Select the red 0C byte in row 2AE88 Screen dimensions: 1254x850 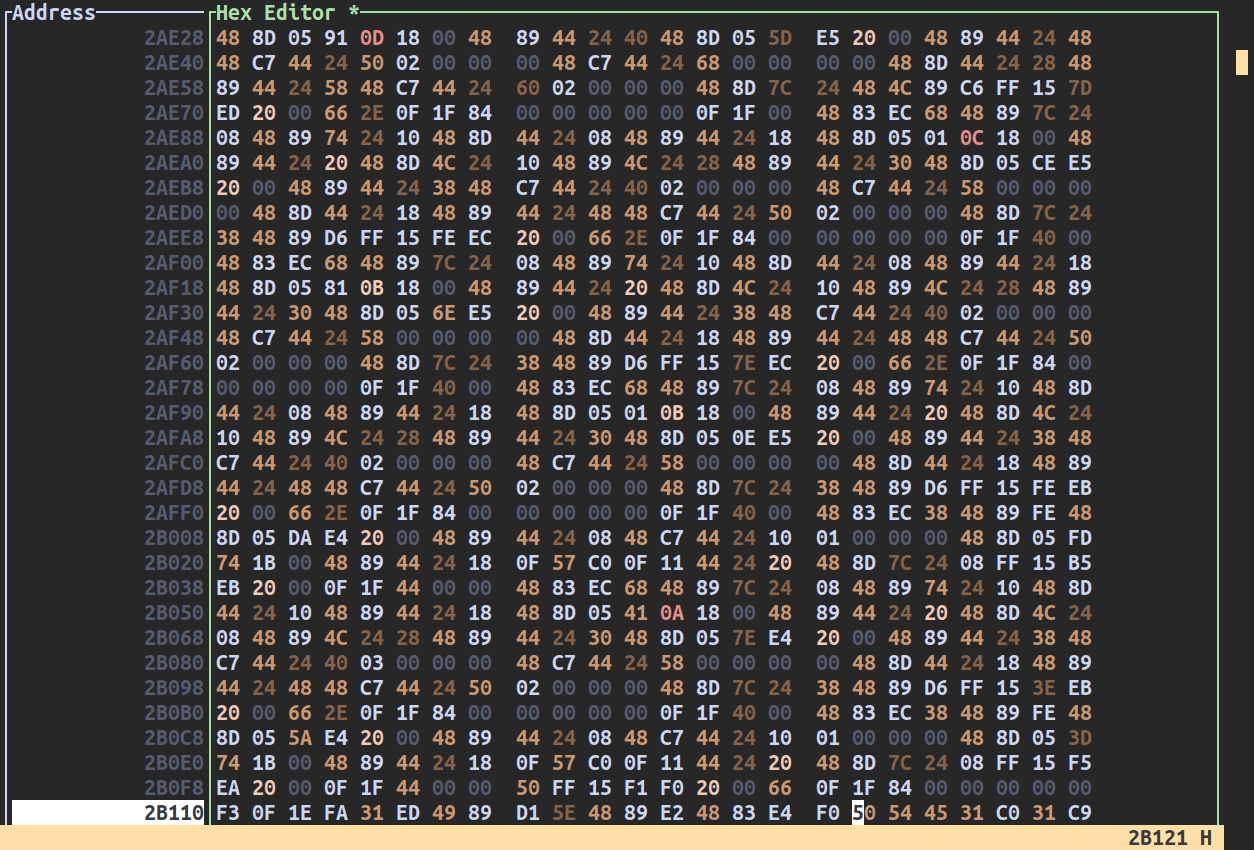point(972,138)
